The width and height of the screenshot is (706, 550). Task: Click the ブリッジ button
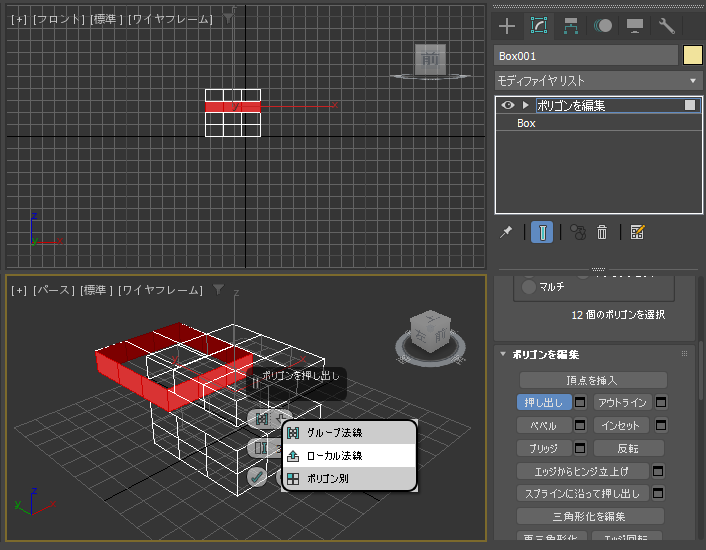pyautogui.click(x=544, y=448)
